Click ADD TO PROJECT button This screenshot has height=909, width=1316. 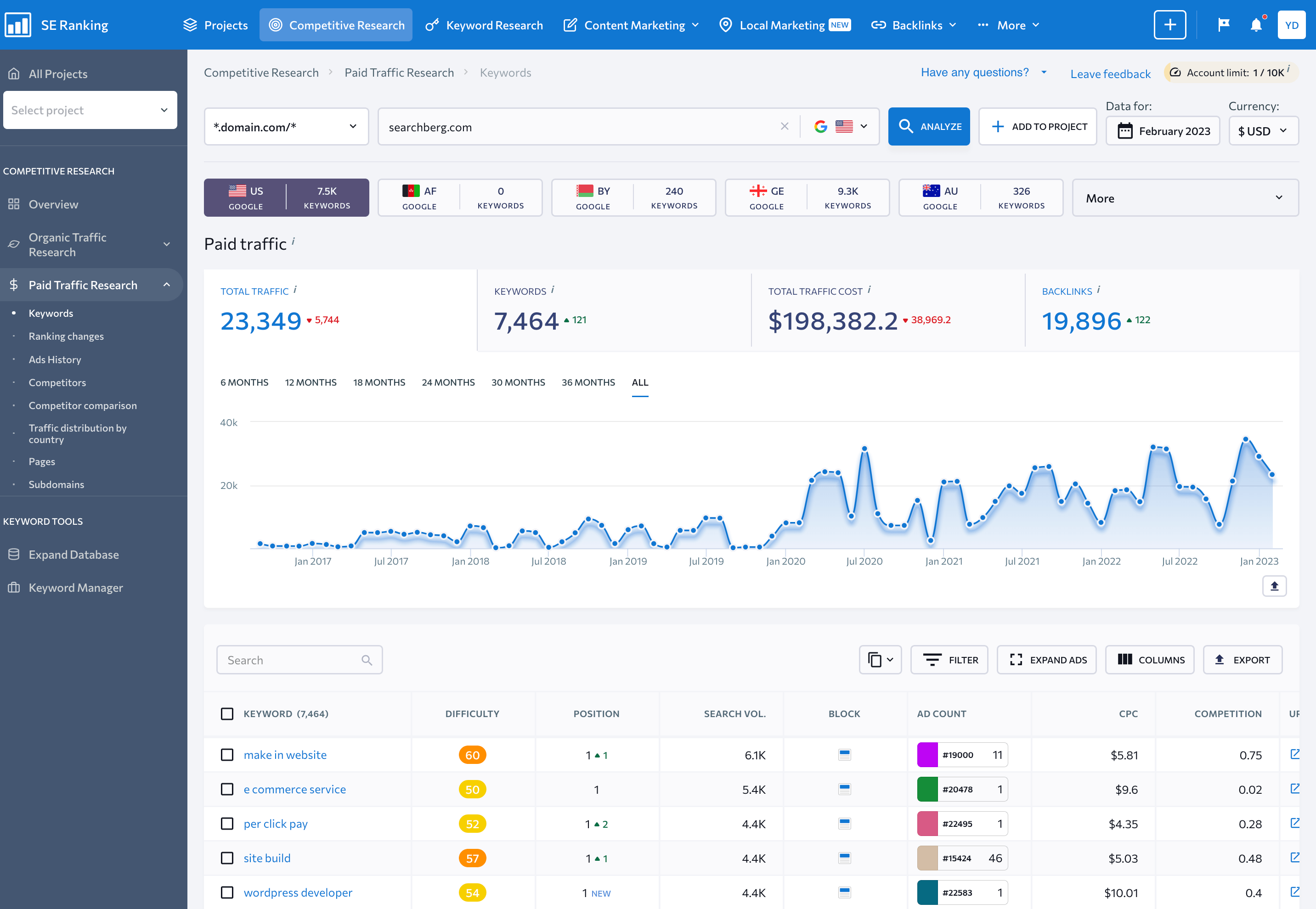click(x=1038, y=126)
